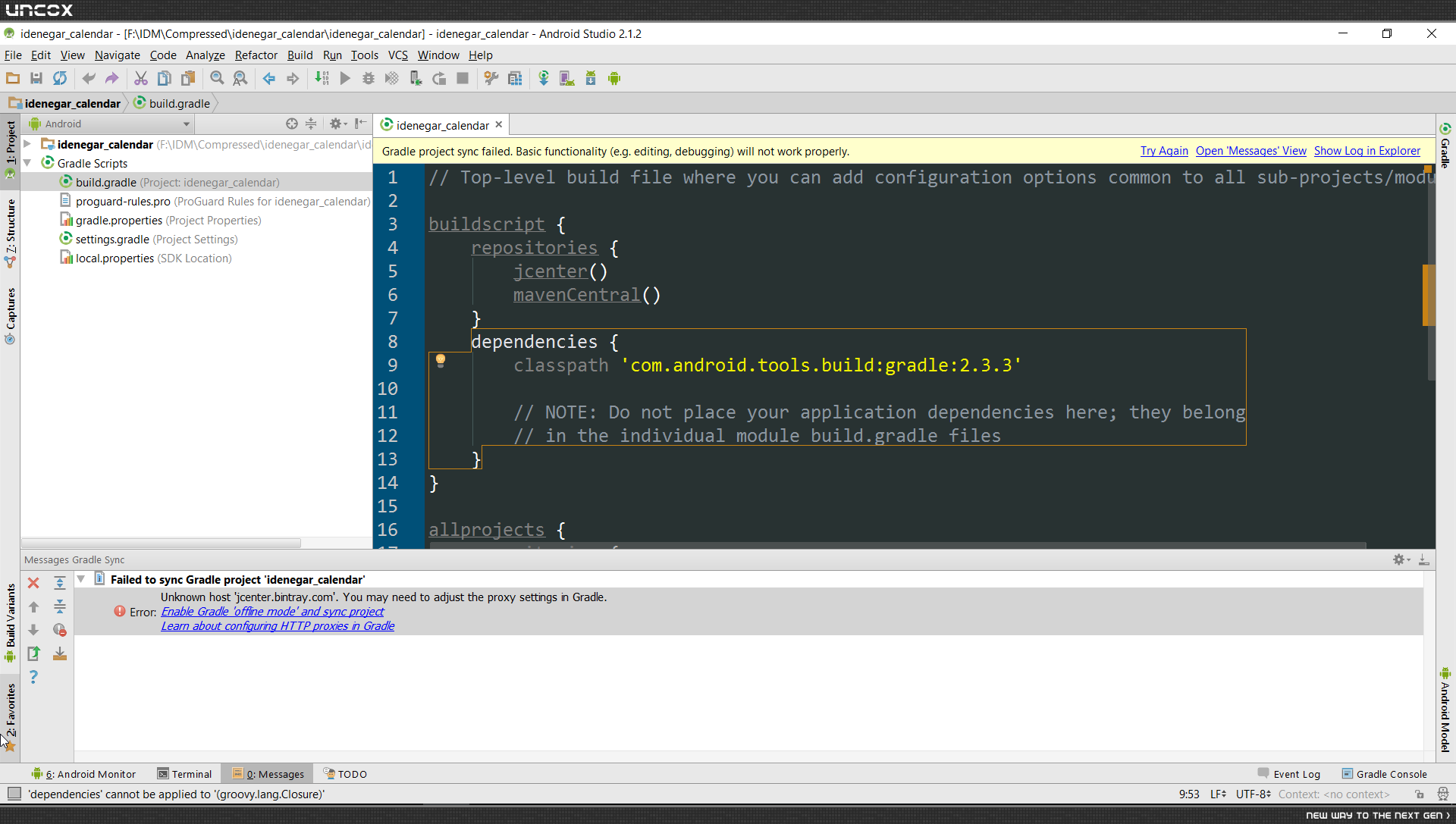
Task: Click the Export to text file icon
Action: click(x=33, y=653)
